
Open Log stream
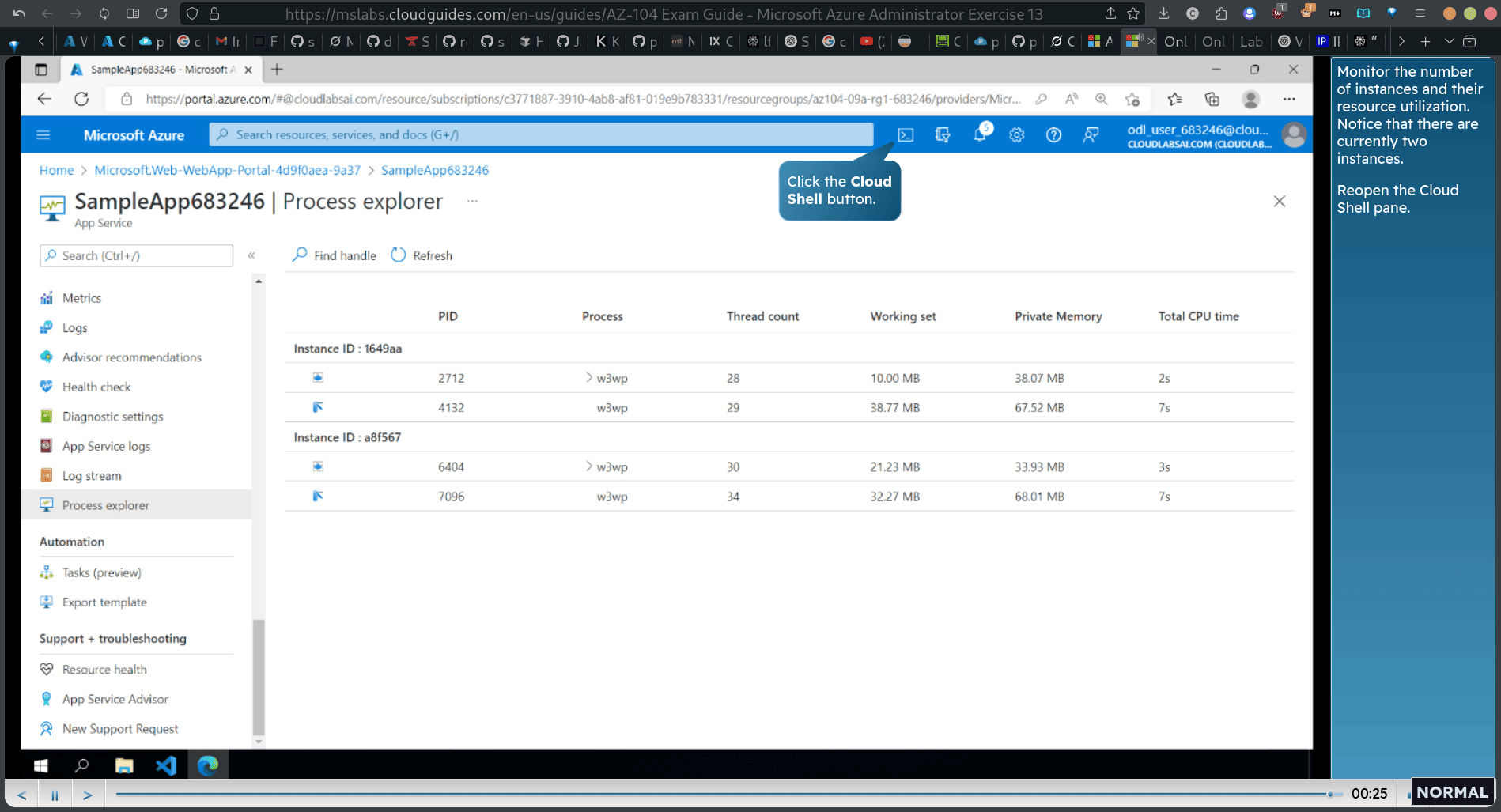point(92,476)
